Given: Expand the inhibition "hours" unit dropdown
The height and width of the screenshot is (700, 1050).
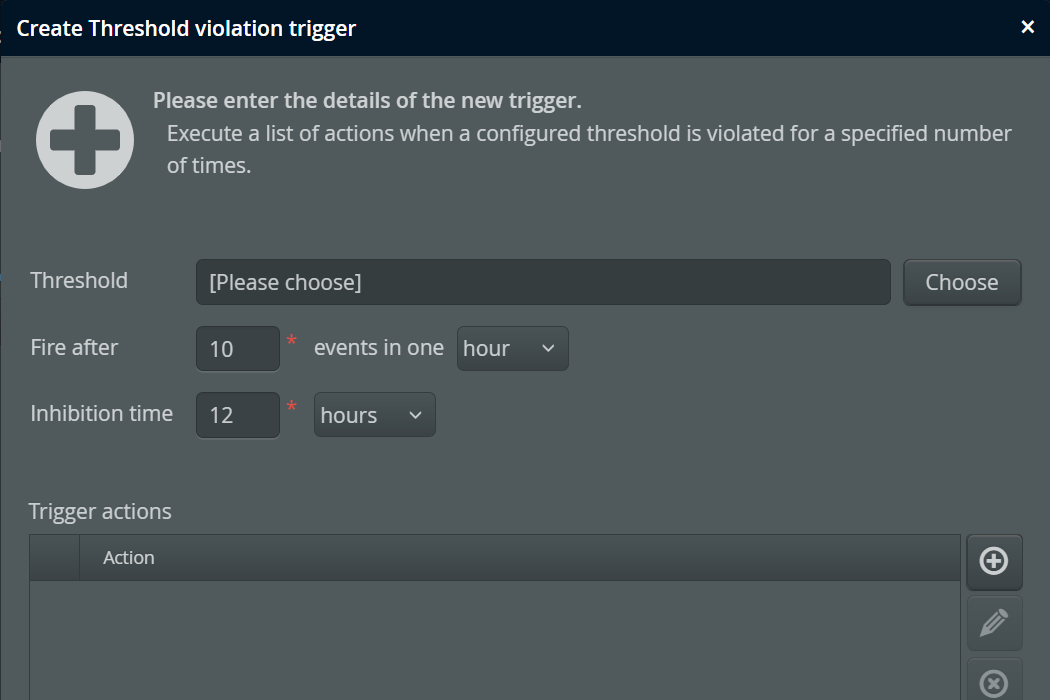Looking at the screenshot, I should tap(374, 415).
